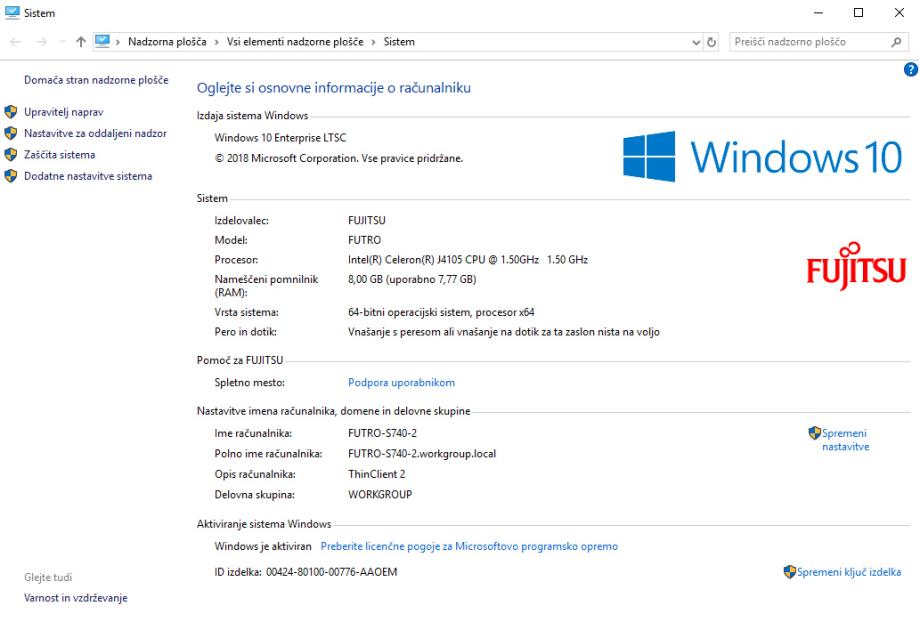920x622 pixels.
Task: Click shield icon next to Spremeni ključ izdelka
Action: pyautogui.click(x=790, y=572)
